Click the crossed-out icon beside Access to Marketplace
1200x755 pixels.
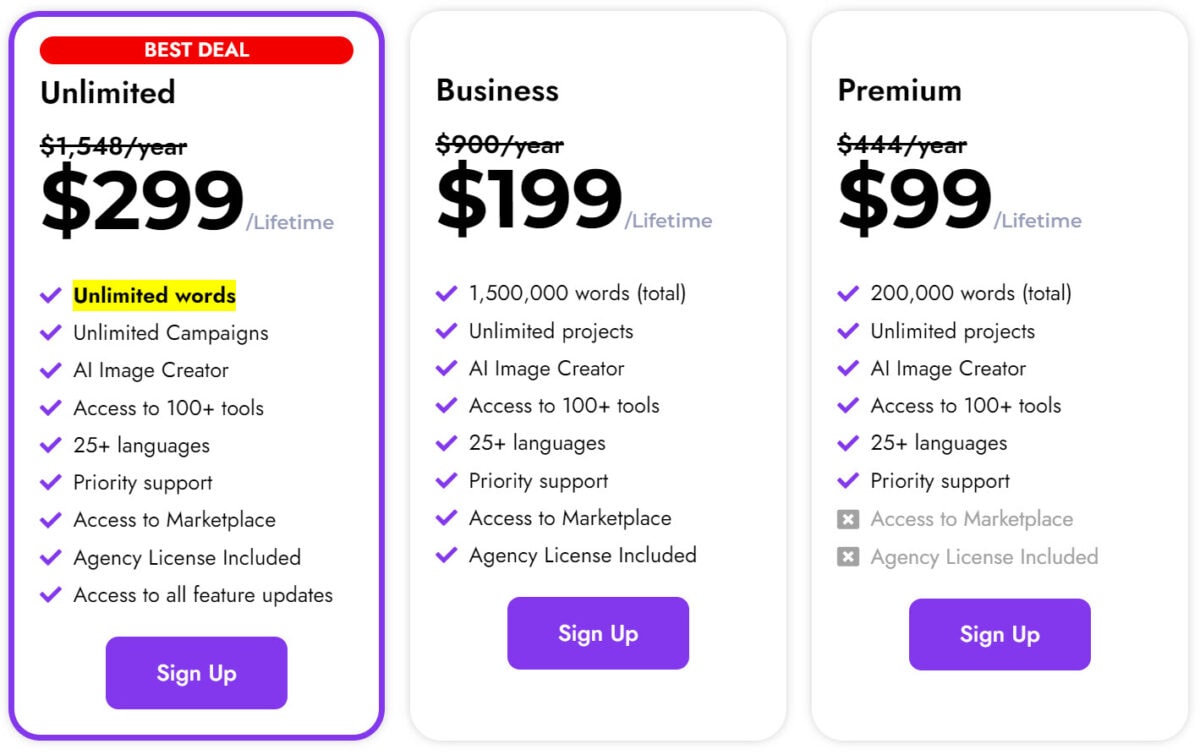[849, 519]
